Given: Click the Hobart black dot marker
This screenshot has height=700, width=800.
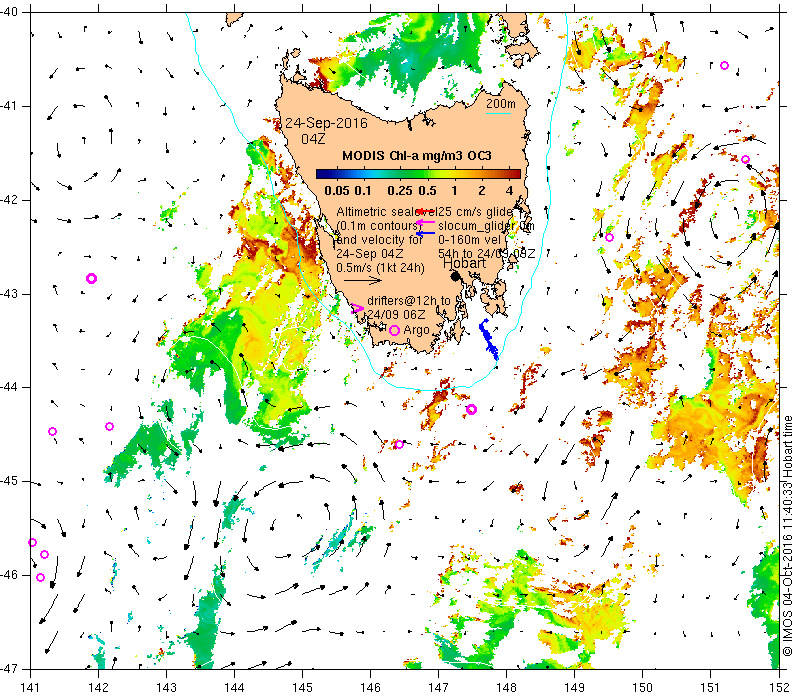Looking at the screenshot, I should 456,276.
